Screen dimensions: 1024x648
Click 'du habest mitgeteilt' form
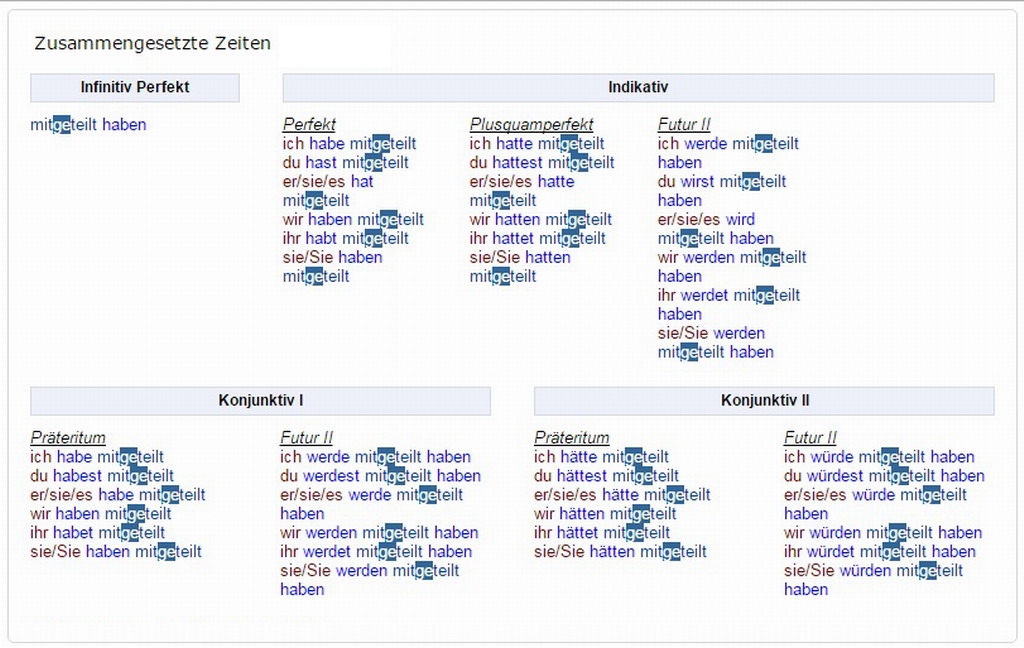[x=102, y=476]
